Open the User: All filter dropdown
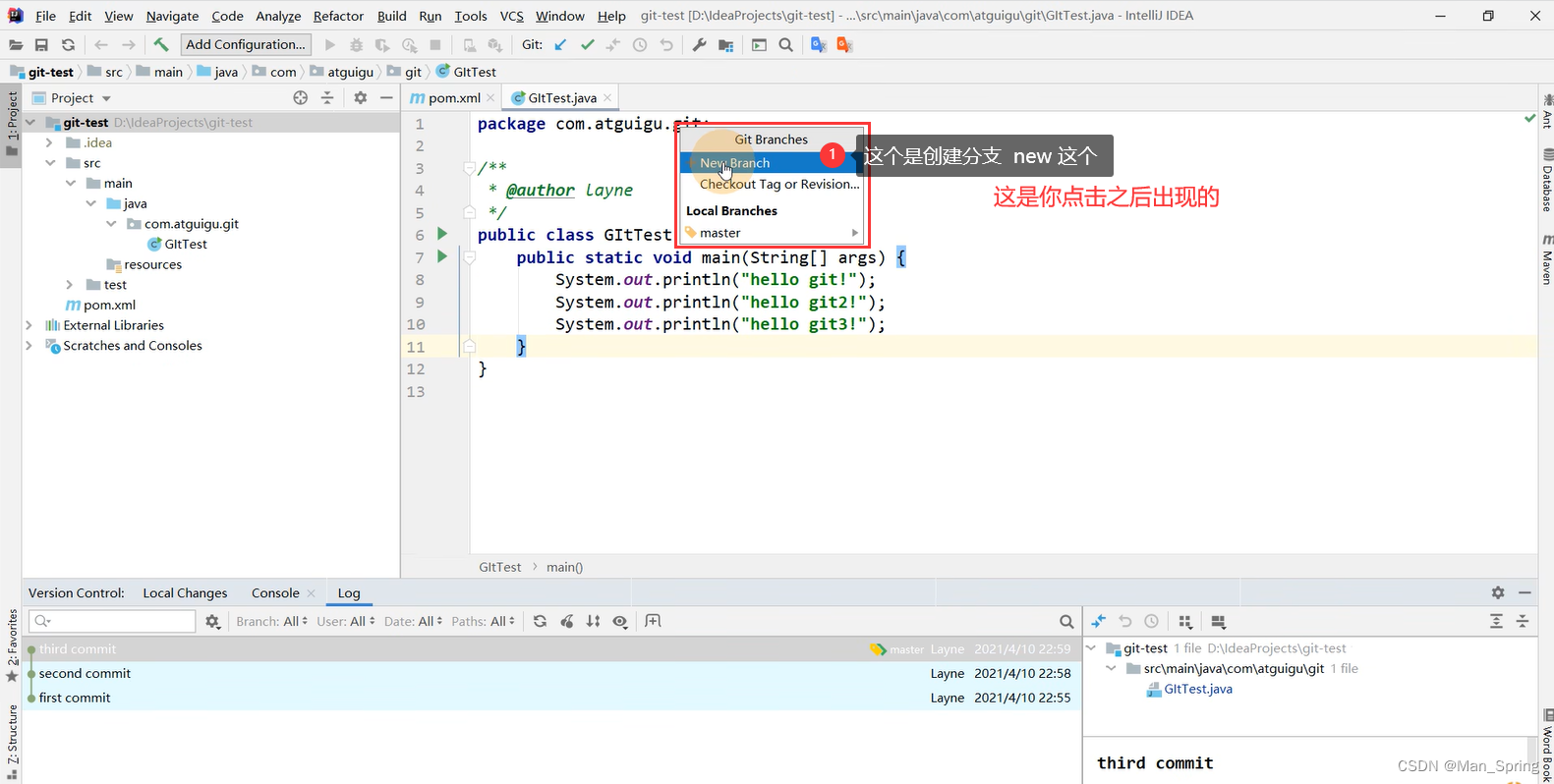Screen dimensions: 1554x784 point(345,621)
